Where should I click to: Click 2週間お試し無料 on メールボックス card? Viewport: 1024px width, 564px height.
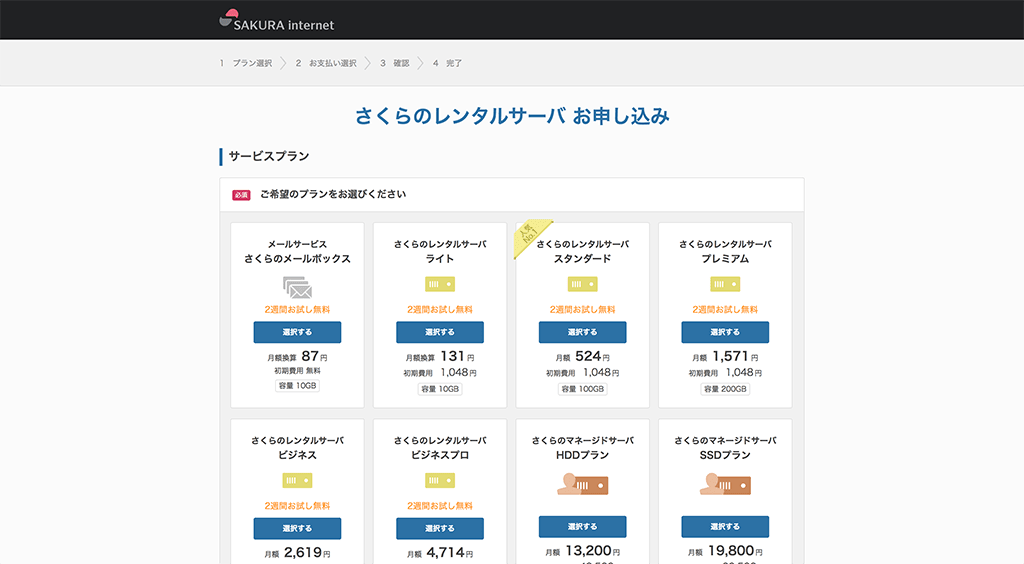[x=297, y=309]
